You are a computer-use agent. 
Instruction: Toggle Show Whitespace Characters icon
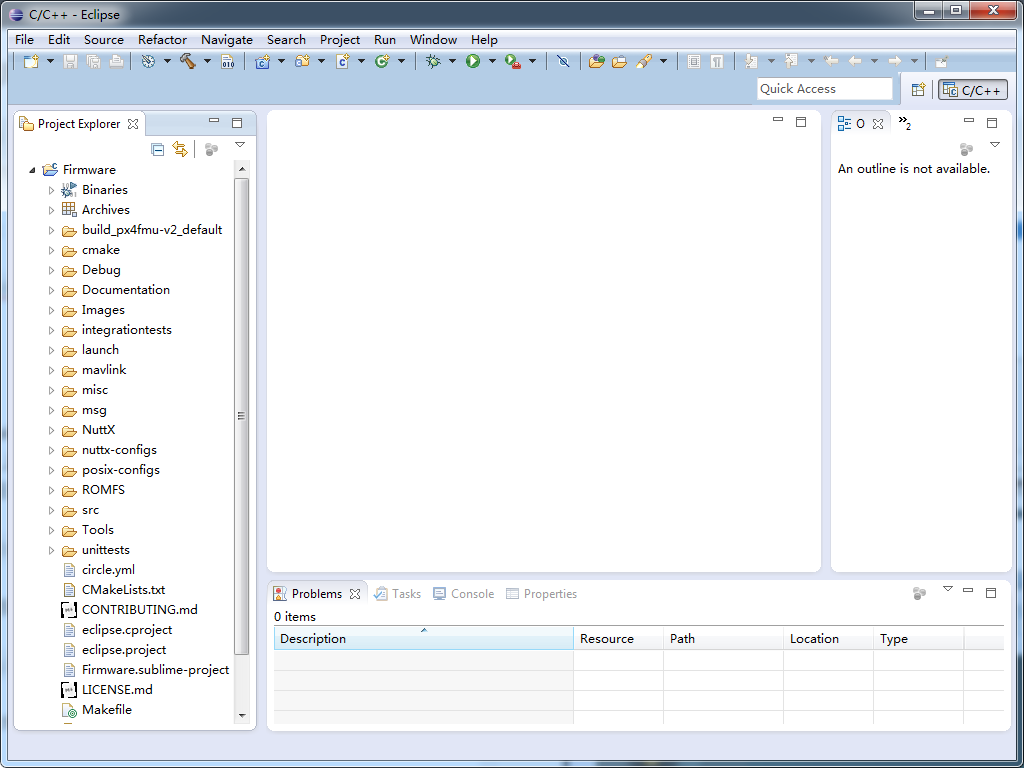point(717,61)
